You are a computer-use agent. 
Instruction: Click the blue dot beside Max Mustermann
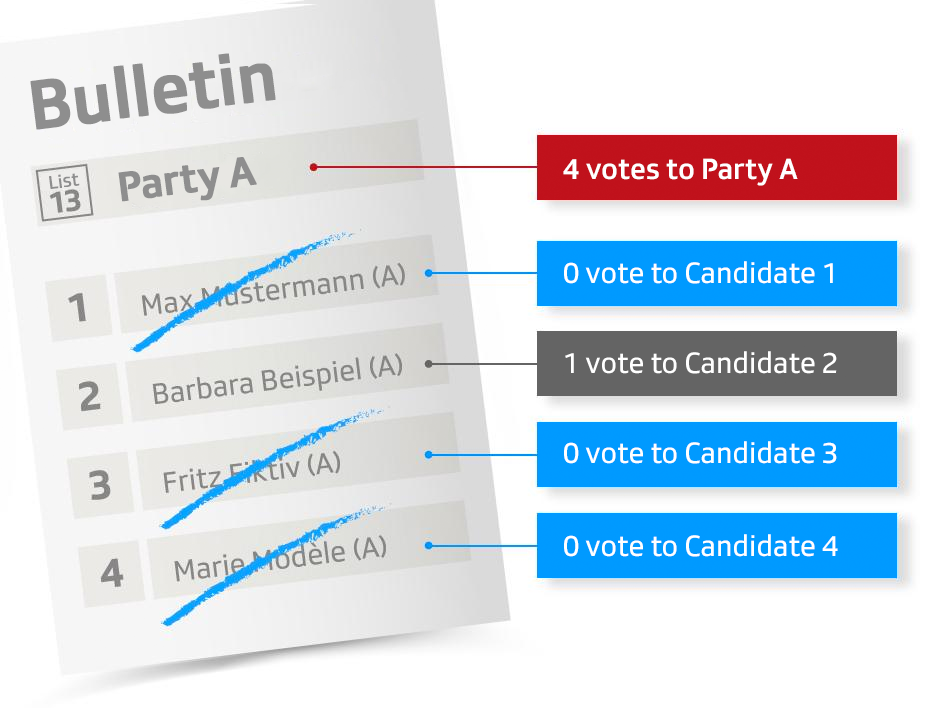point(428,272)
